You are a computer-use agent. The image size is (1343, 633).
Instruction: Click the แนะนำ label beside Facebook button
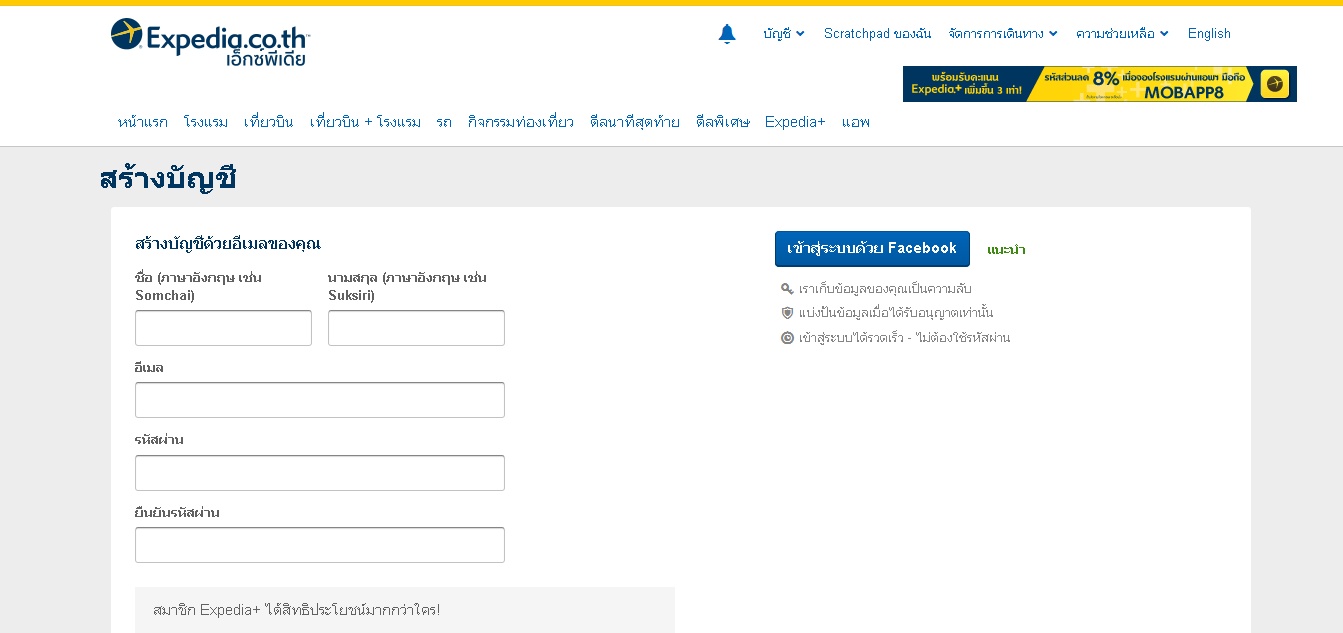pyautogui.click(x=1006, y=250)
